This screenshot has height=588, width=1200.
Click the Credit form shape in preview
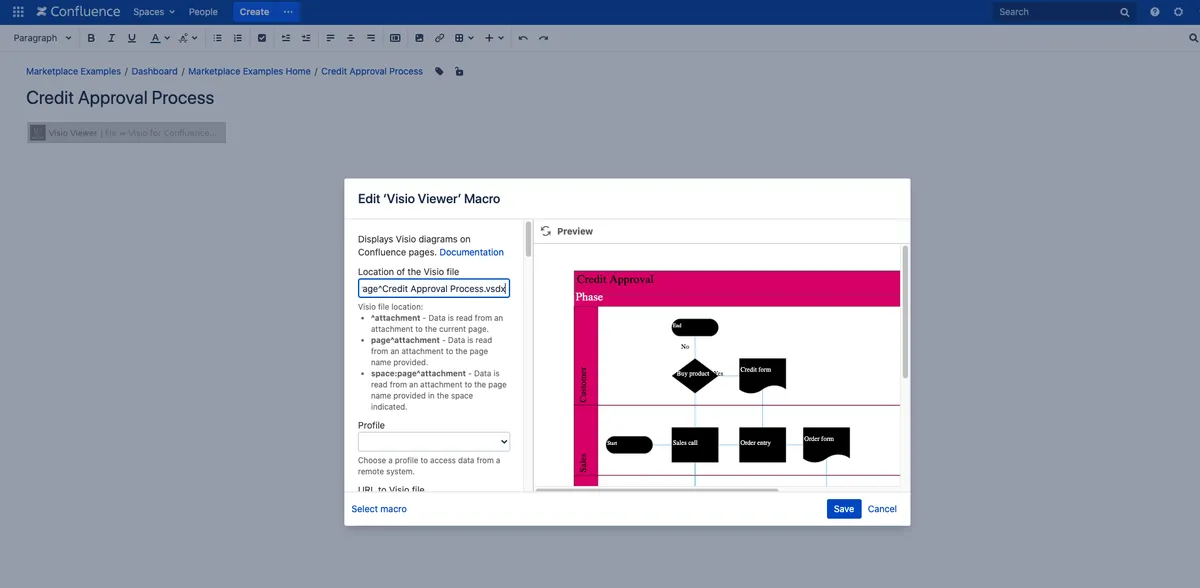tap(763, 374)
